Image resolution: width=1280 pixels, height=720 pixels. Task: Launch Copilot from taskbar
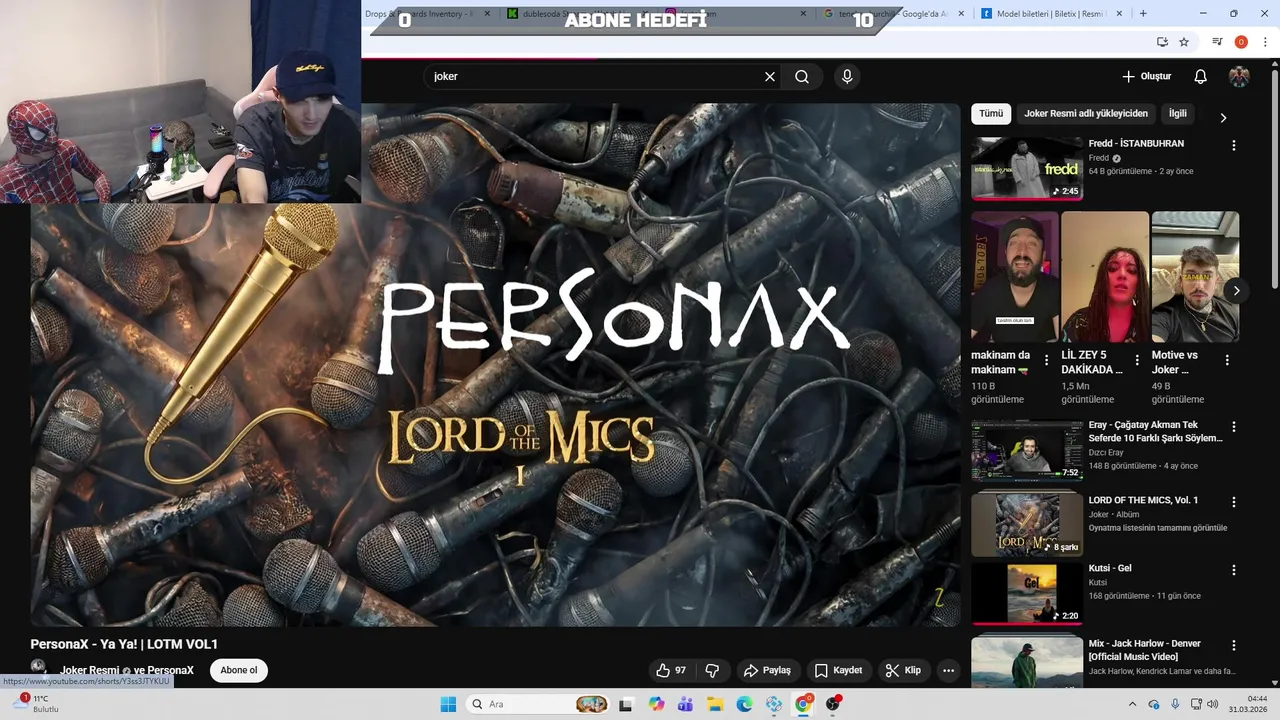[x=656, y=704]
